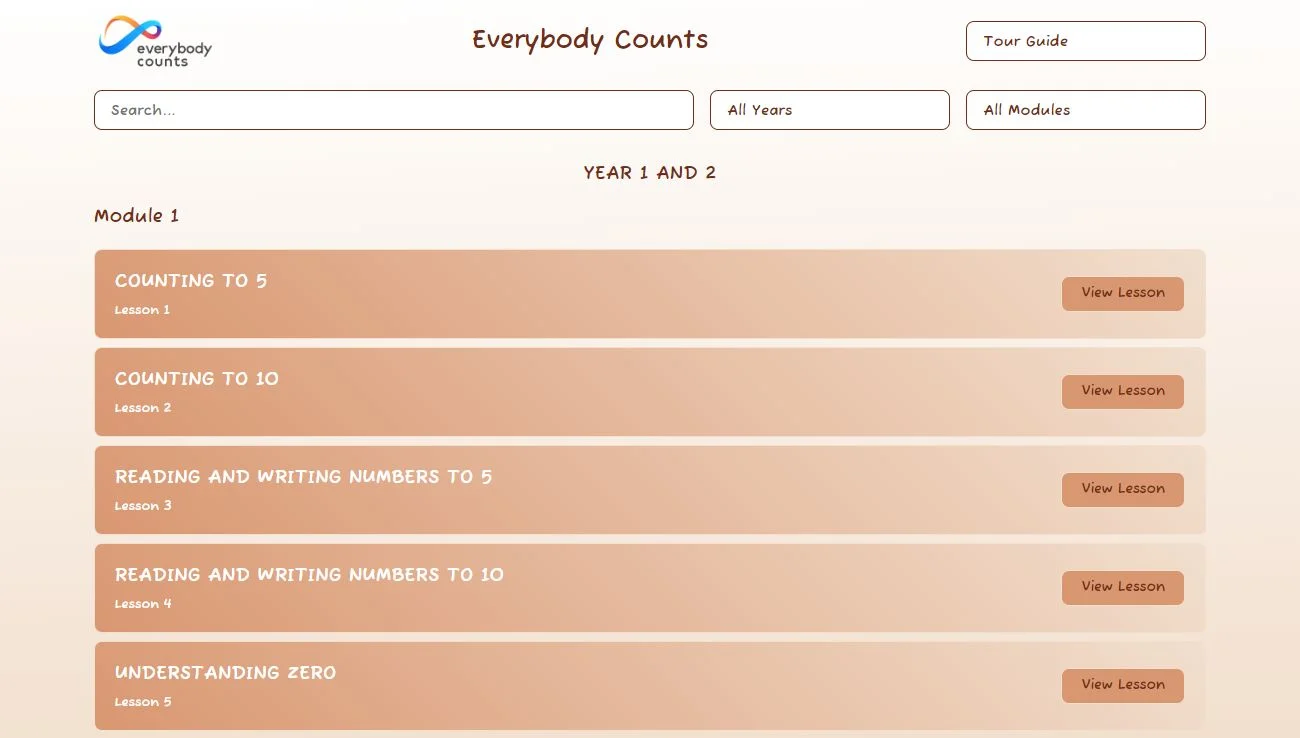Open the All Modules dropdown
This screenshot has width=1300, height=738.
[x=1085, y=110]
